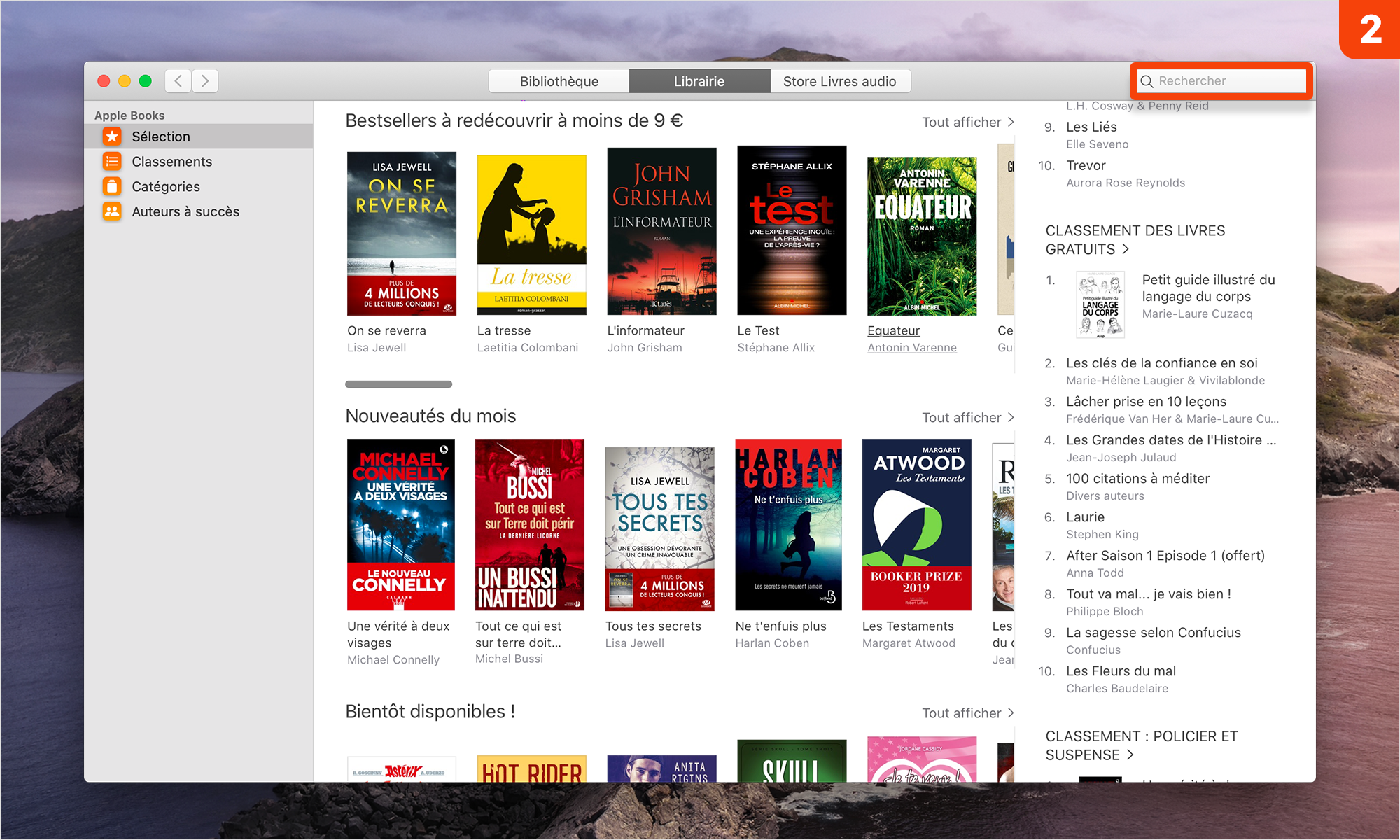The height and width of the screenshot is (840, 1400).
Task: Click the Bestsellers horizontal scrollbar
Action: [398, 384]
